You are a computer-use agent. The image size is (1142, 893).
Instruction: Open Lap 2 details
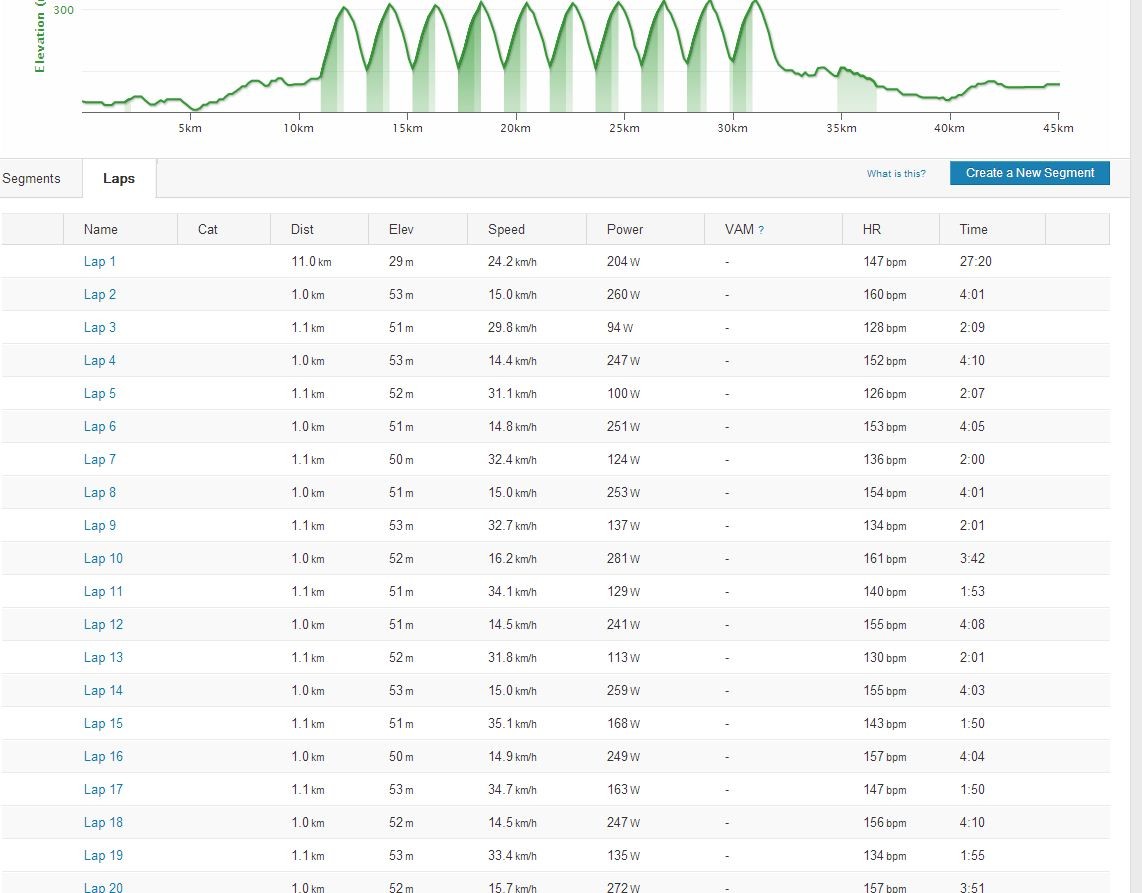coord(100,294)
